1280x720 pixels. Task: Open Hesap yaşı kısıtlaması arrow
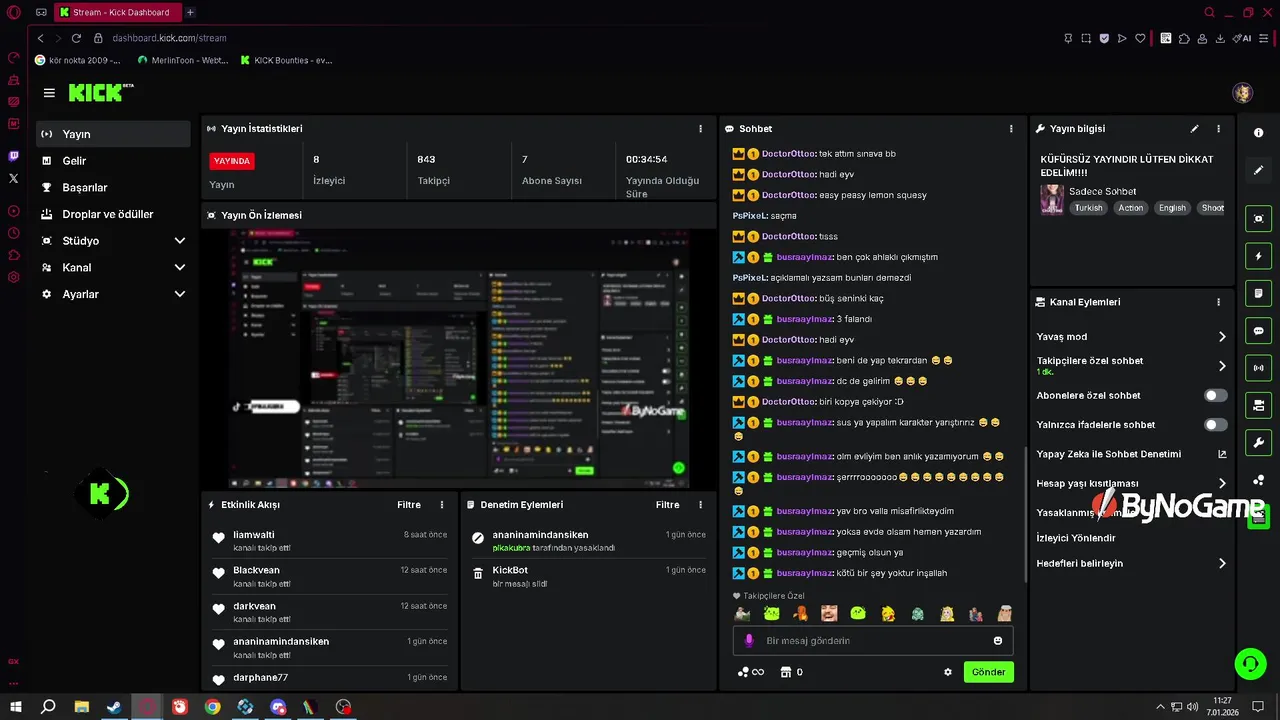[1222, 483]
